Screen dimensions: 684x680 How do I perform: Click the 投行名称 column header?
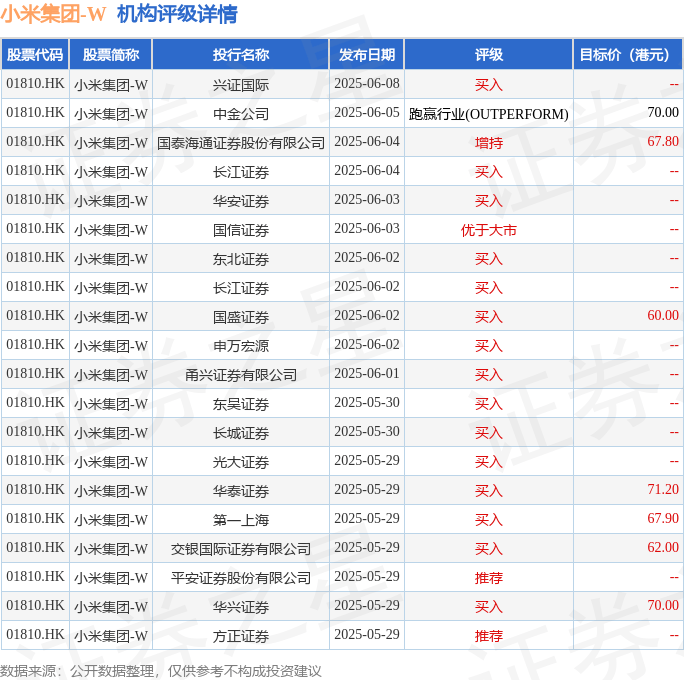pos(241,55)
